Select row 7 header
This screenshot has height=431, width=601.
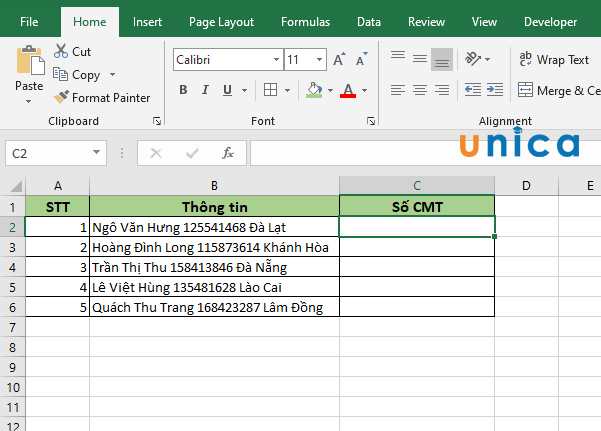point(13,327)
